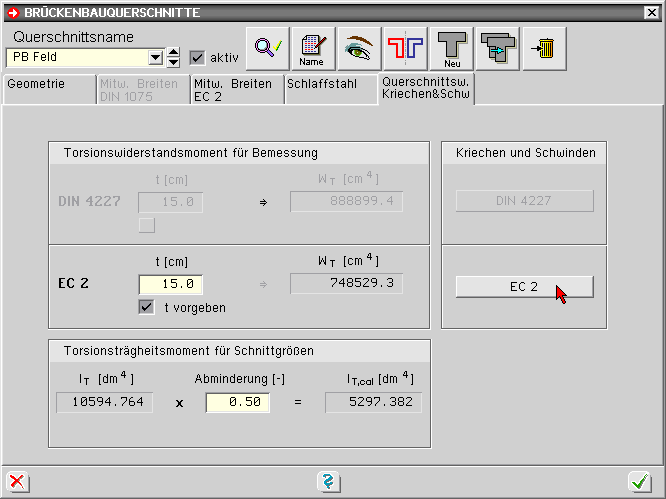Click the rename cross-section Name icon
This screenshot has height=499, width=666.
[312, 47]
